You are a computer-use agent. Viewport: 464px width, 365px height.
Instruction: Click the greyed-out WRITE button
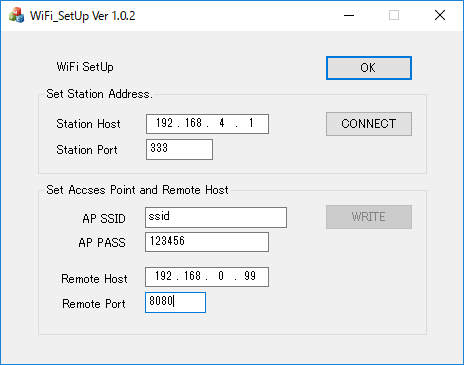tap(369, 217)
